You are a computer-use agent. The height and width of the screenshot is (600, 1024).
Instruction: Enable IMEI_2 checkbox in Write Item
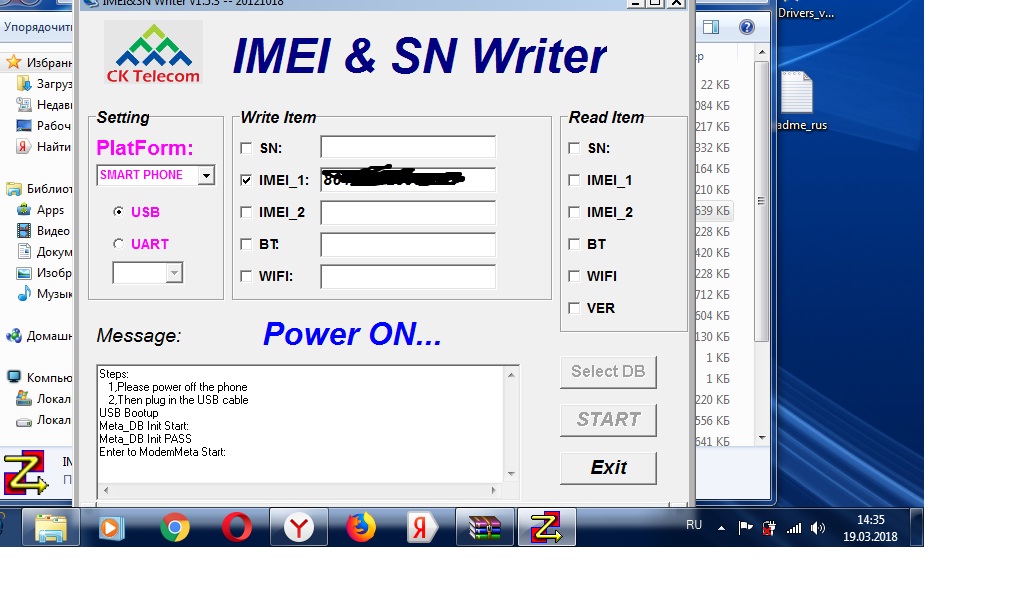(x=246, y=212)
